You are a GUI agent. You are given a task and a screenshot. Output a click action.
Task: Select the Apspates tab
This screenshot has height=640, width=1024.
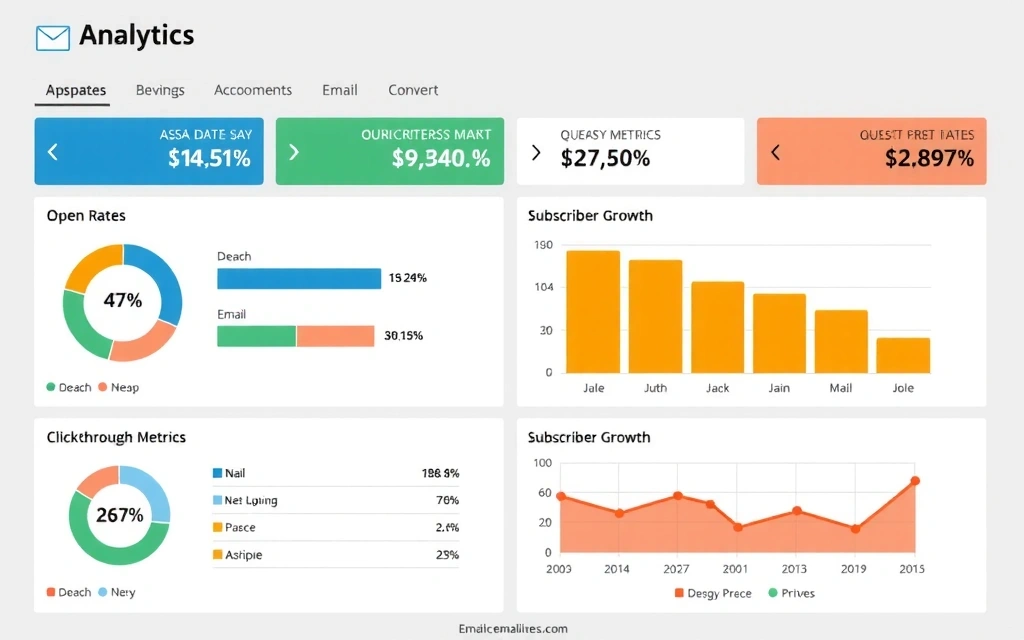click(x=73, y=89)
